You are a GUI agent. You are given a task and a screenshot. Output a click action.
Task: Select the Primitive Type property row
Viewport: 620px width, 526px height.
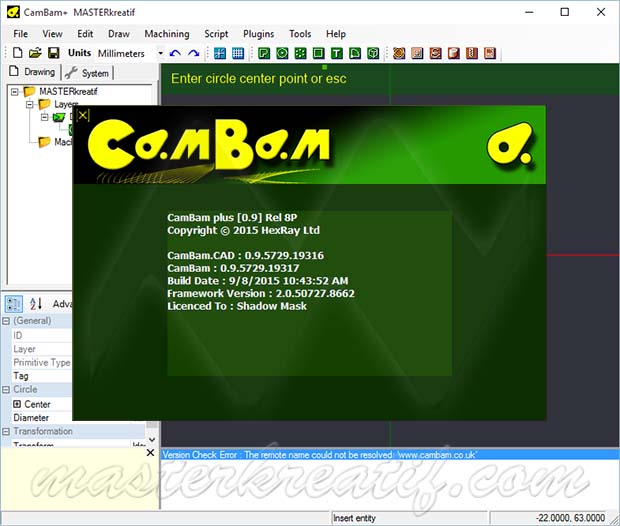click(x=42, y=362)
